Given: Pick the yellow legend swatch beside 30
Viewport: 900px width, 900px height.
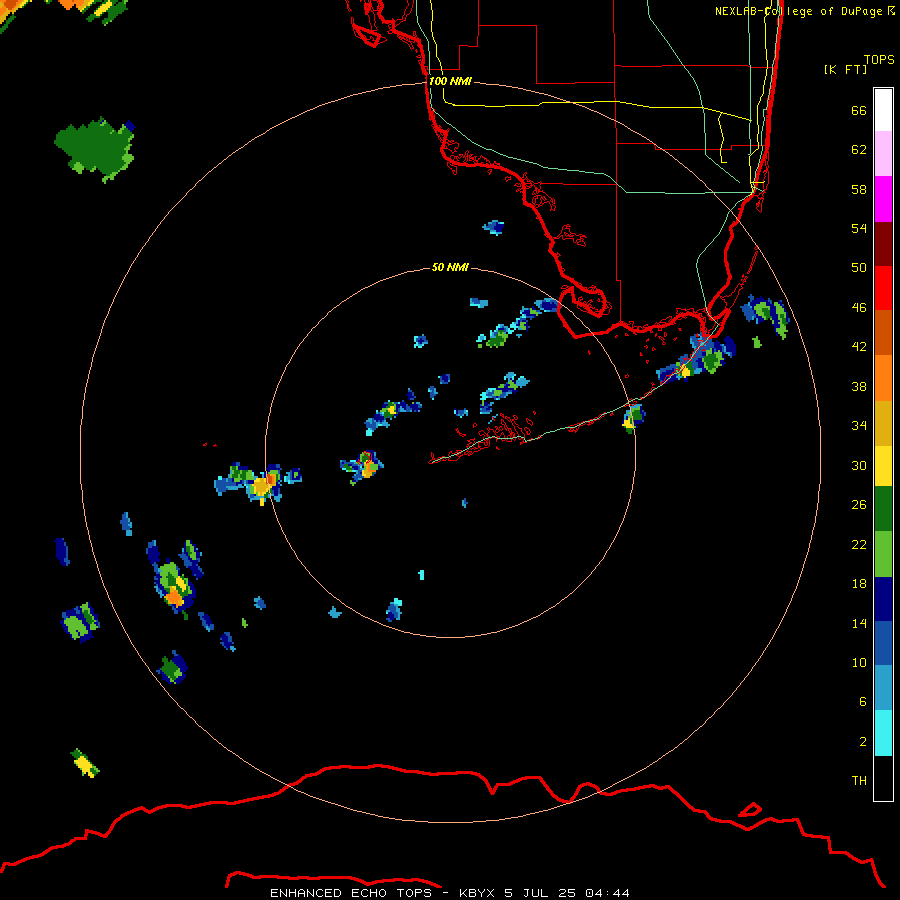Looking at the screenshot, I should (x=883, y=466).
